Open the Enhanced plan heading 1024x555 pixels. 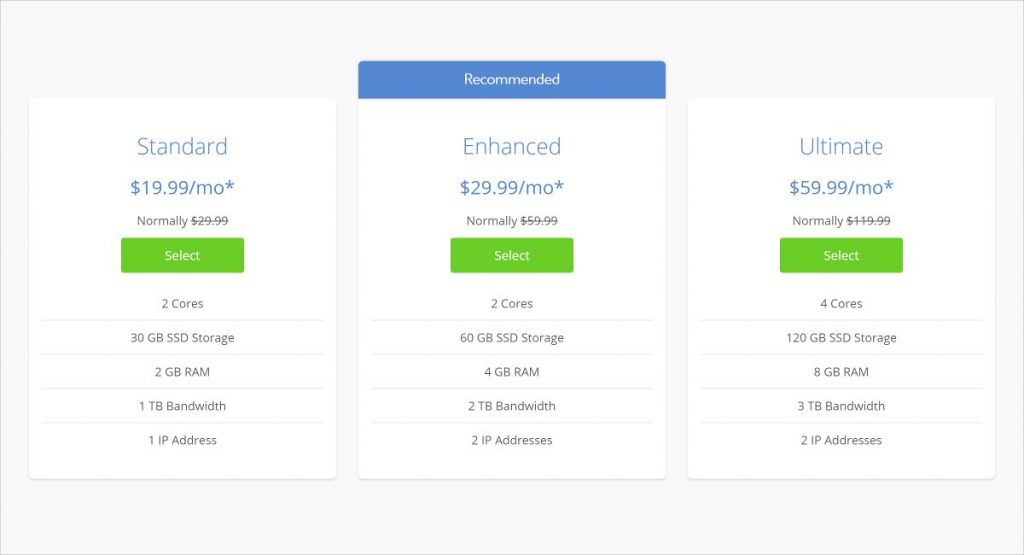pyautogui.click(x=511, y=146)
